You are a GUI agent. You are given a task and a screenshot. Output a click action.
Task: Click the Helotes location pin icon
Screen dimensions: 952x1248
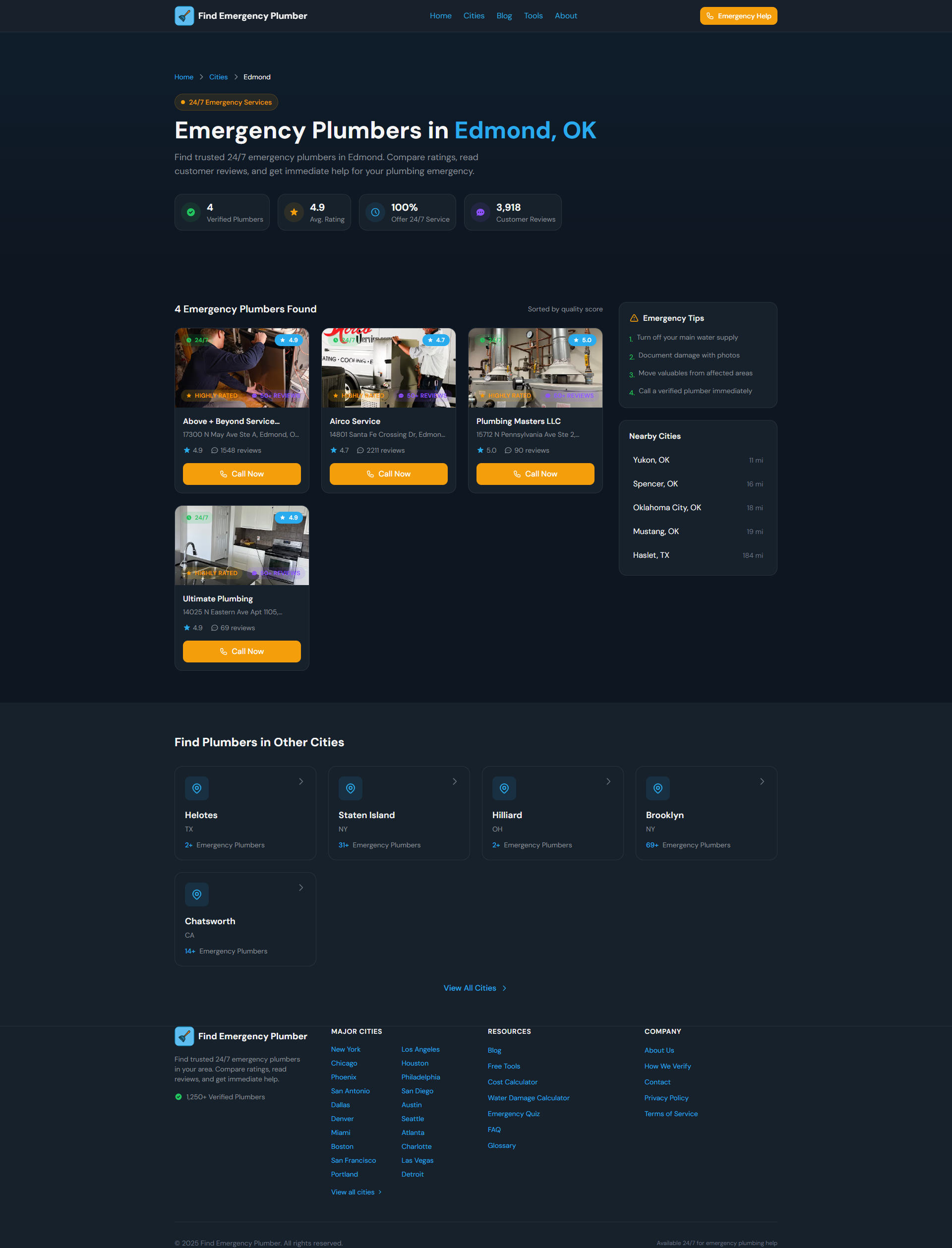(x=197, y=788)
